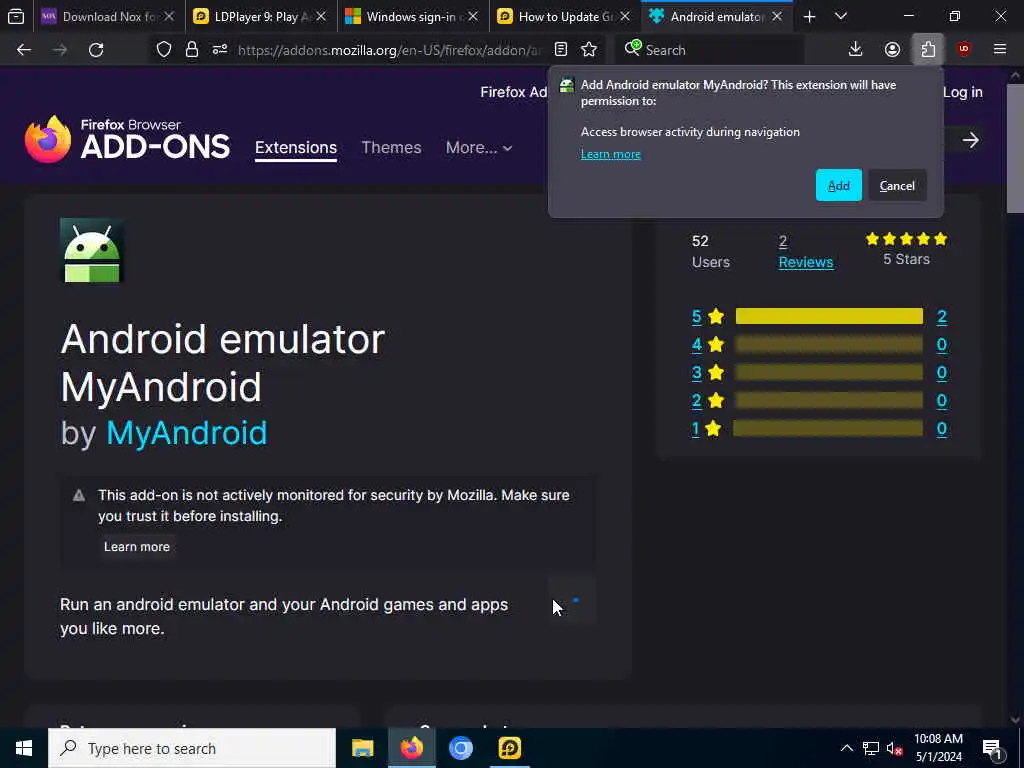1024x768 pixels.
Task: Open the 2 star rating link
Action: 697,400
